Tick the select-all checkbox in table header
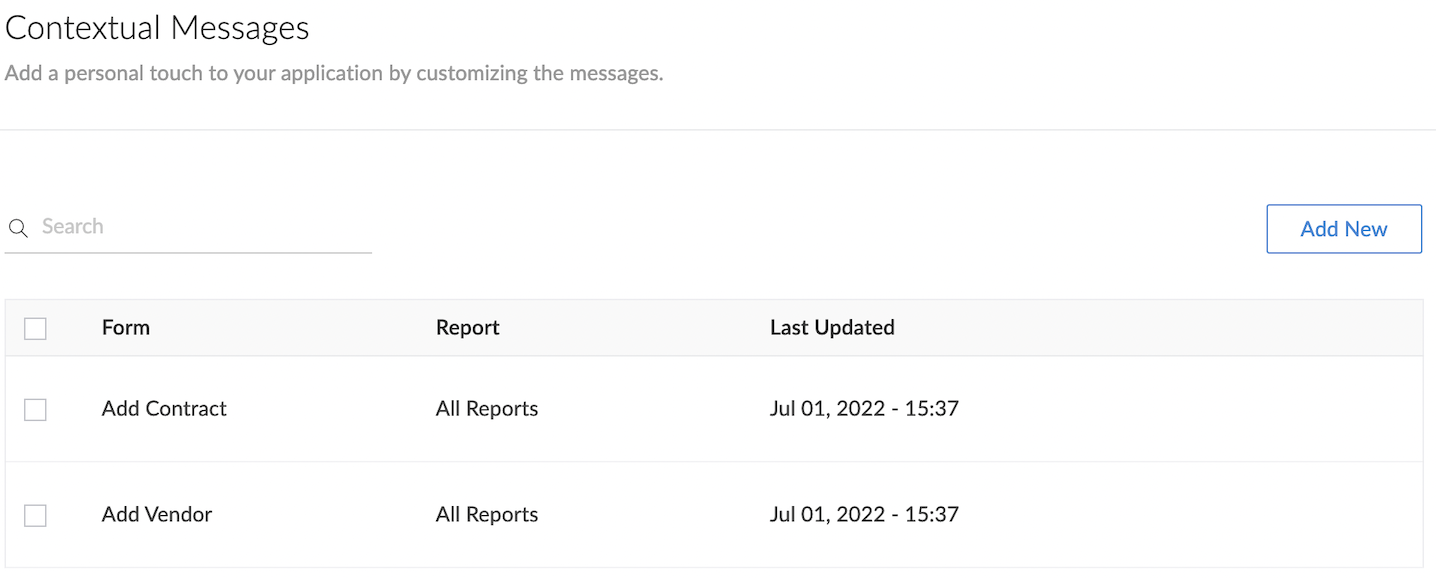 (x=35, y=328)
